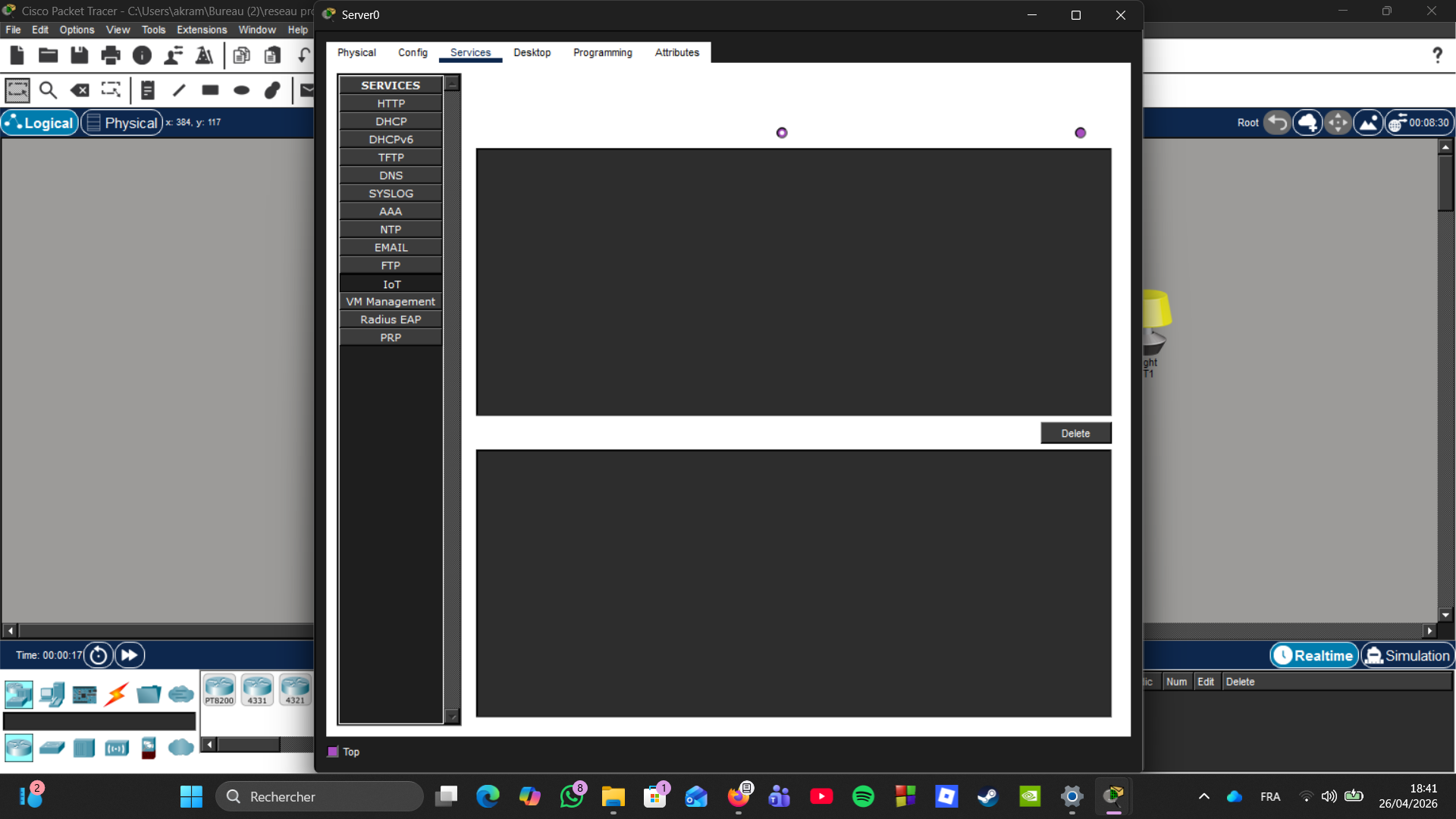Choose the Draw Line tool
The height and width of the screenshot is (819, 1456).
tap(179, 90)
